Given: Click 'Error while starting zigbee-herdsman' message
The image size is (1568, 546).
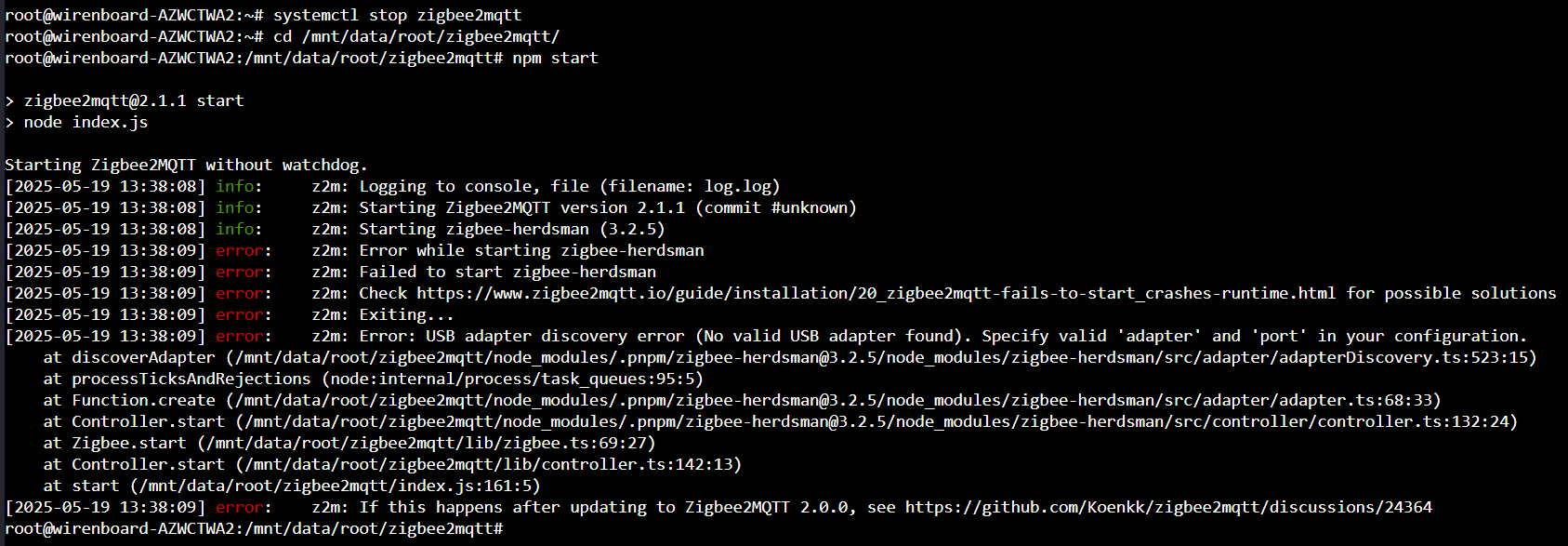Looking at the screenshot, I should tap(532, 250).
